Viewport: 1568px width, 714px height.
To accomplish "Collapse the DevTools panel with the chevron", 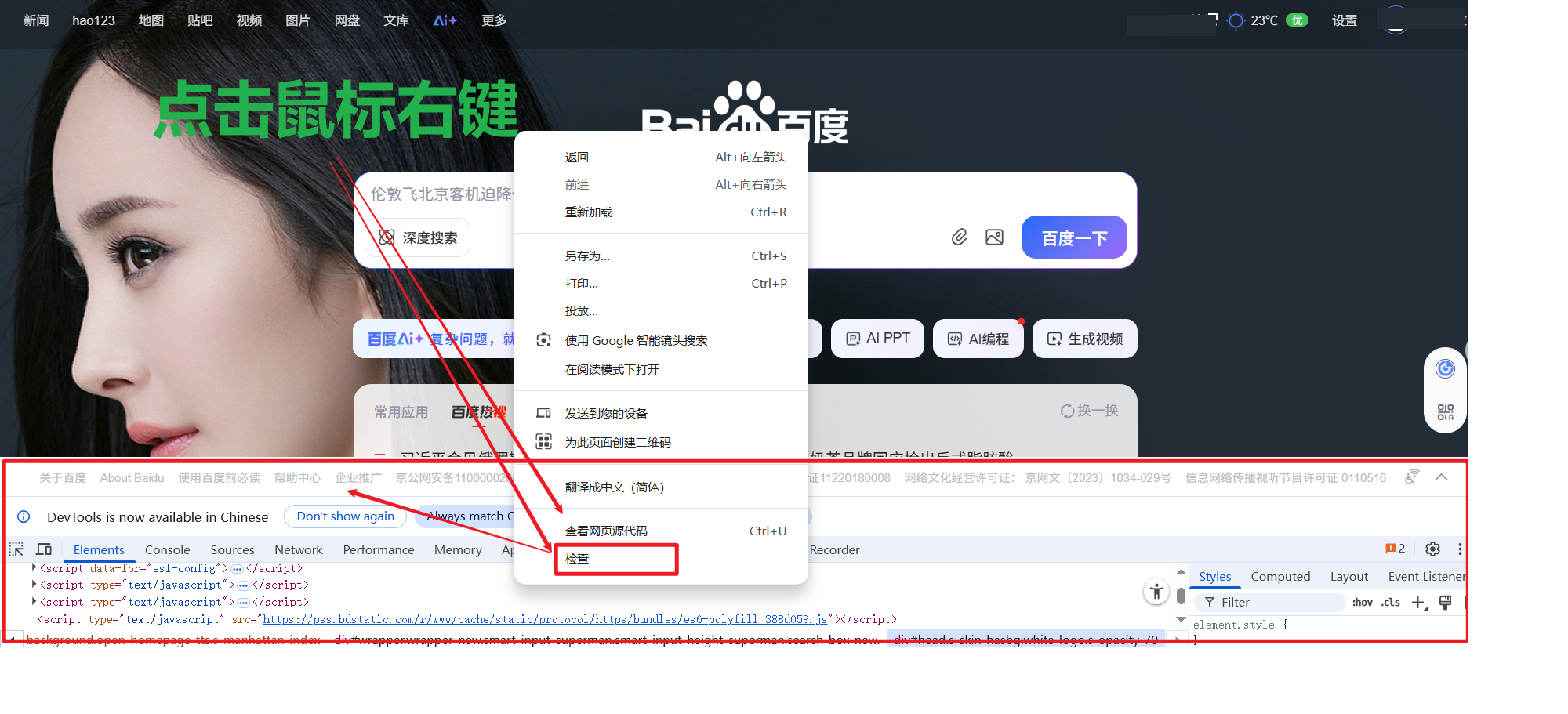I will tap(1441, 477).
